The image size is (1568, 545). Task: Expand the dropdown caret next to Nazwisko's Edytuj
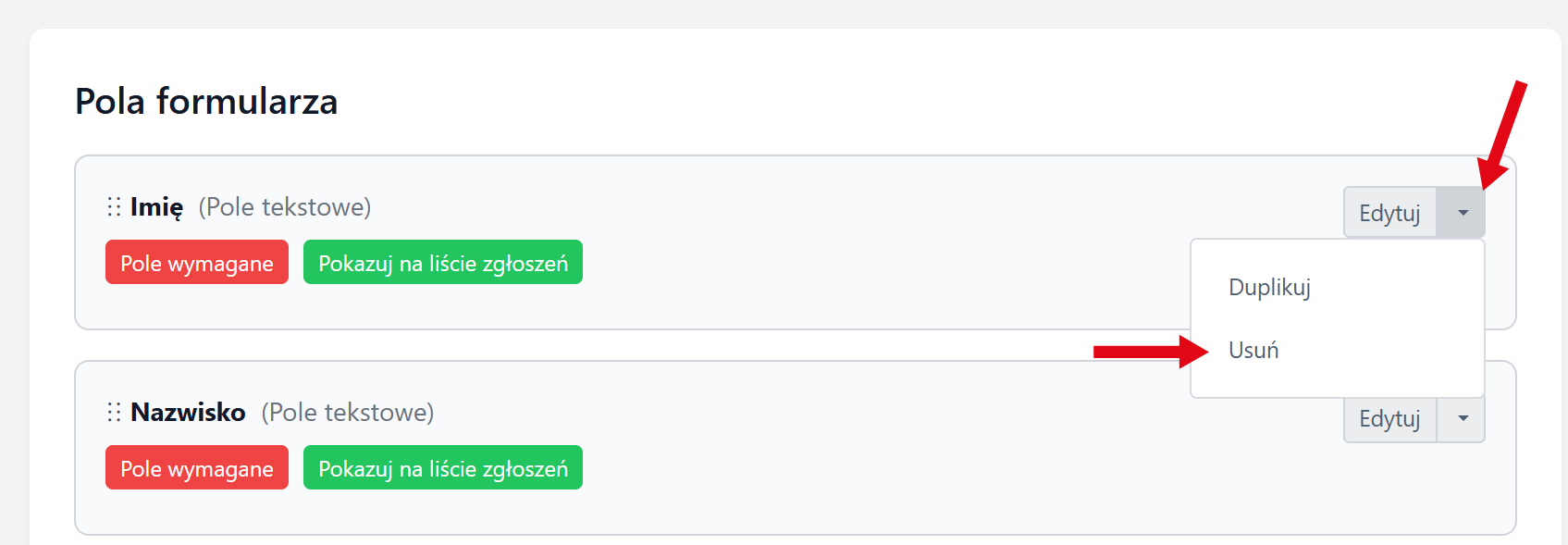point(1462,419)
